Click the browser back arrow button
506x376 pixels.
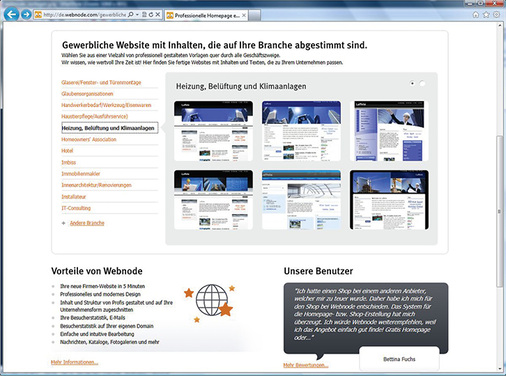pos(12,14)
